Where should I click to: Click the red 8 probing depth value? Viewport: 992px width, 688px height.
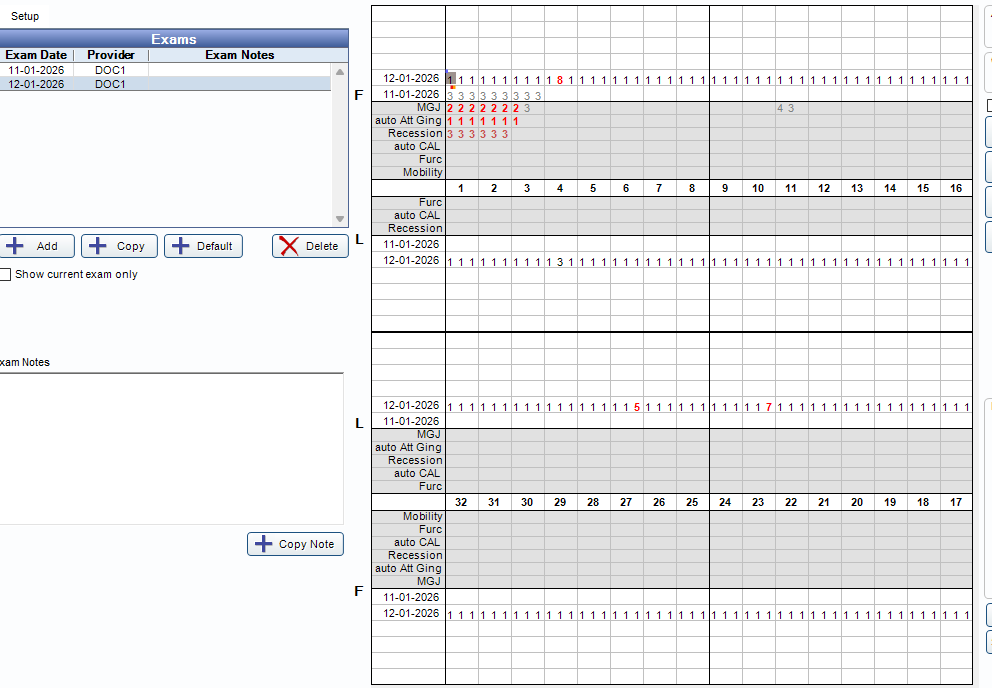[560, 79]
